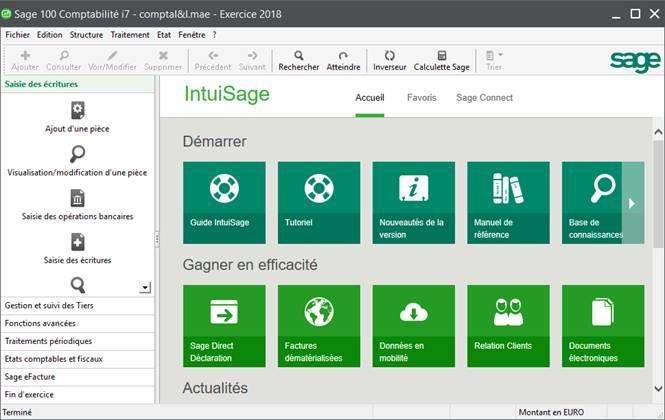Viewport: 665px width, 420px height.
Task: Open the Traitement menu
Action: coord(130,35)
